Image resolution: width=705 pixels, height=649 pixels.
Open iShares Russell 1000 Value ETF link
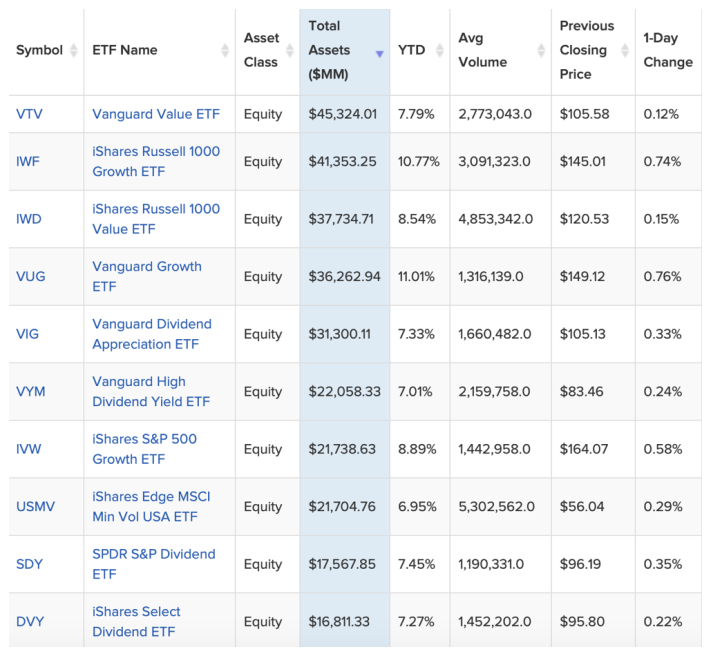156,219
